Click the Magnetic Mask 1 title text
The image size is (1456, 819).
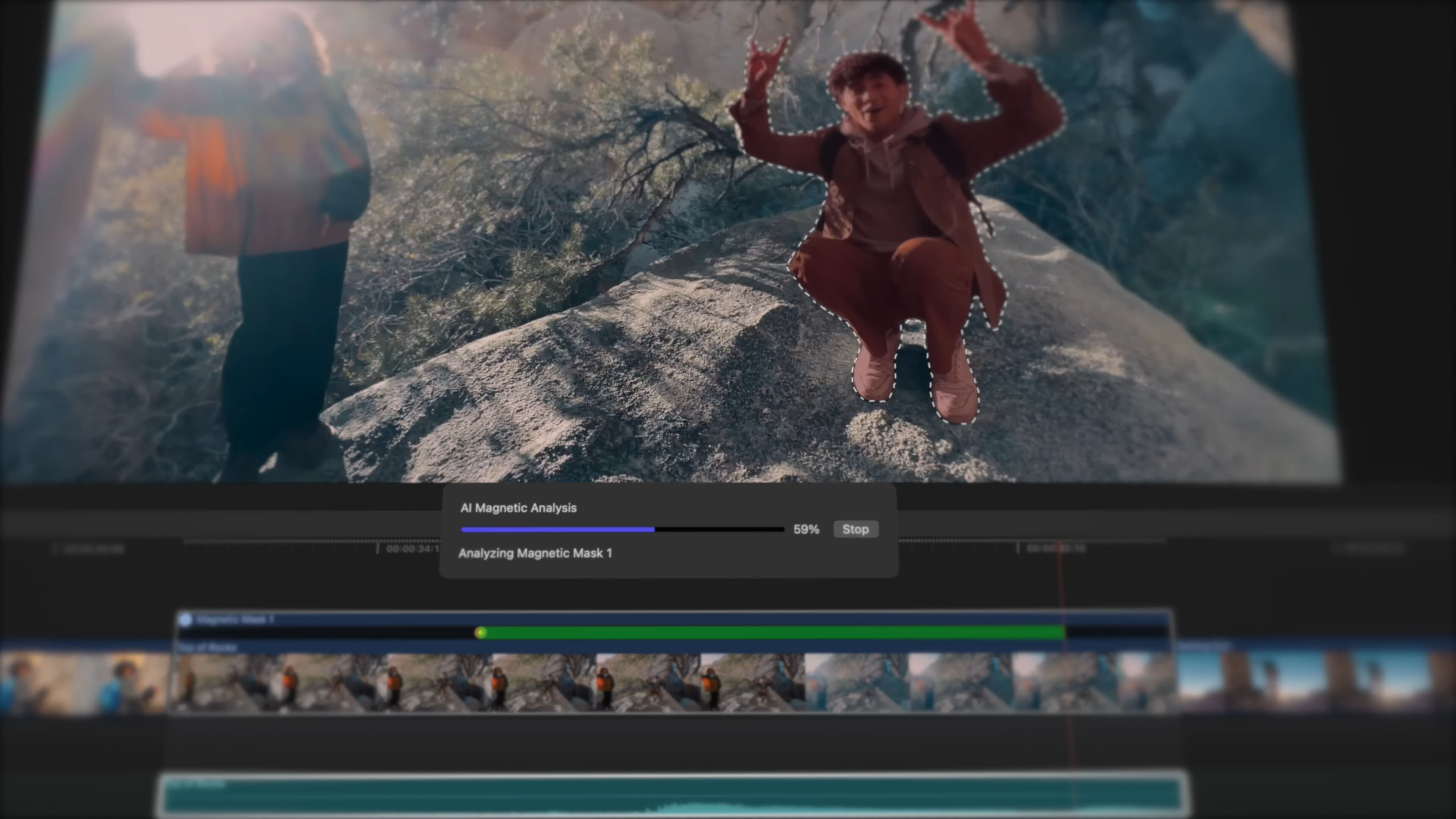pyautogui.click(x=235, y=620)
